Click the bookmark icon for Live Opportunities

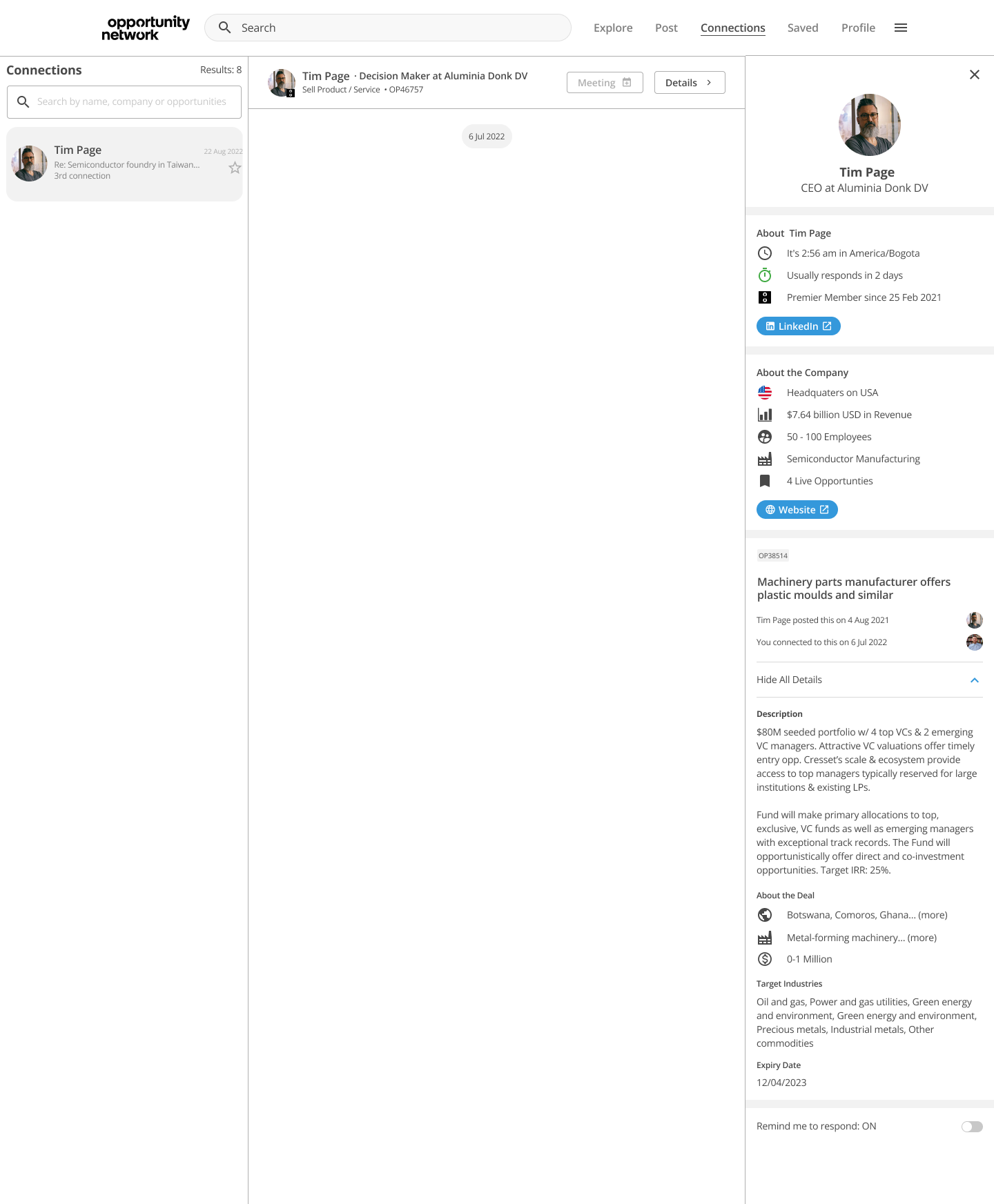point(765,481)
